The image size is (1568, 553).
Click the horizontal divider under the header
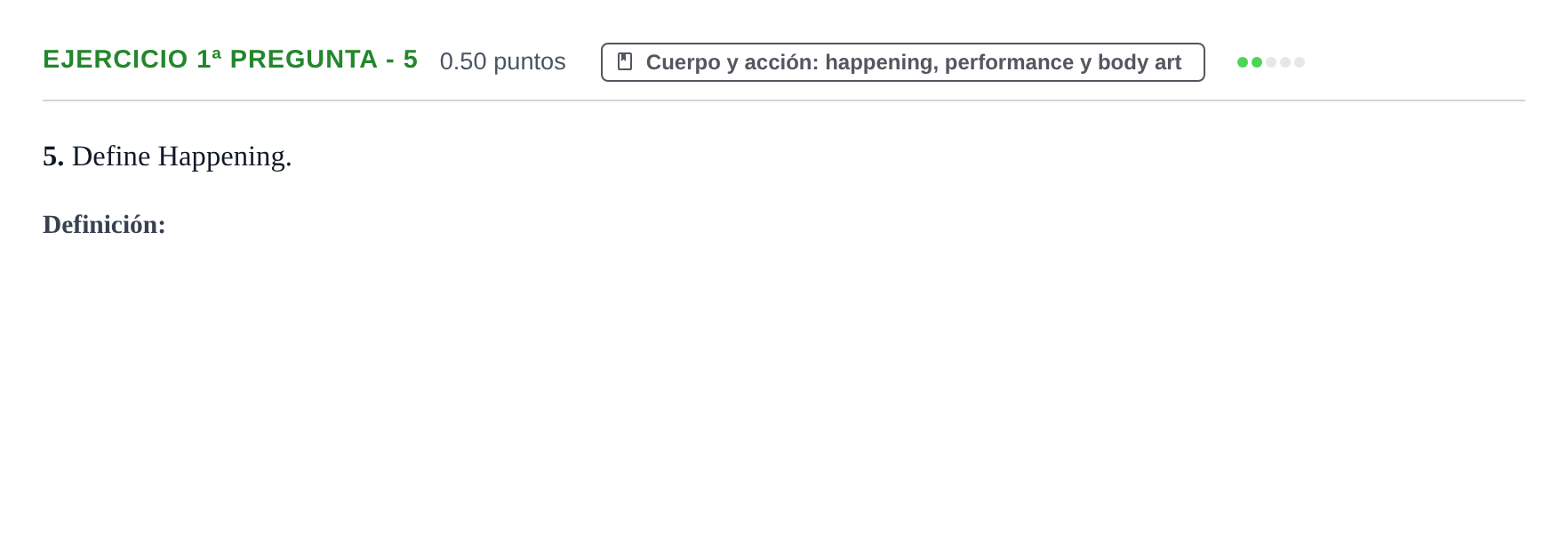(x=784, y=100)
